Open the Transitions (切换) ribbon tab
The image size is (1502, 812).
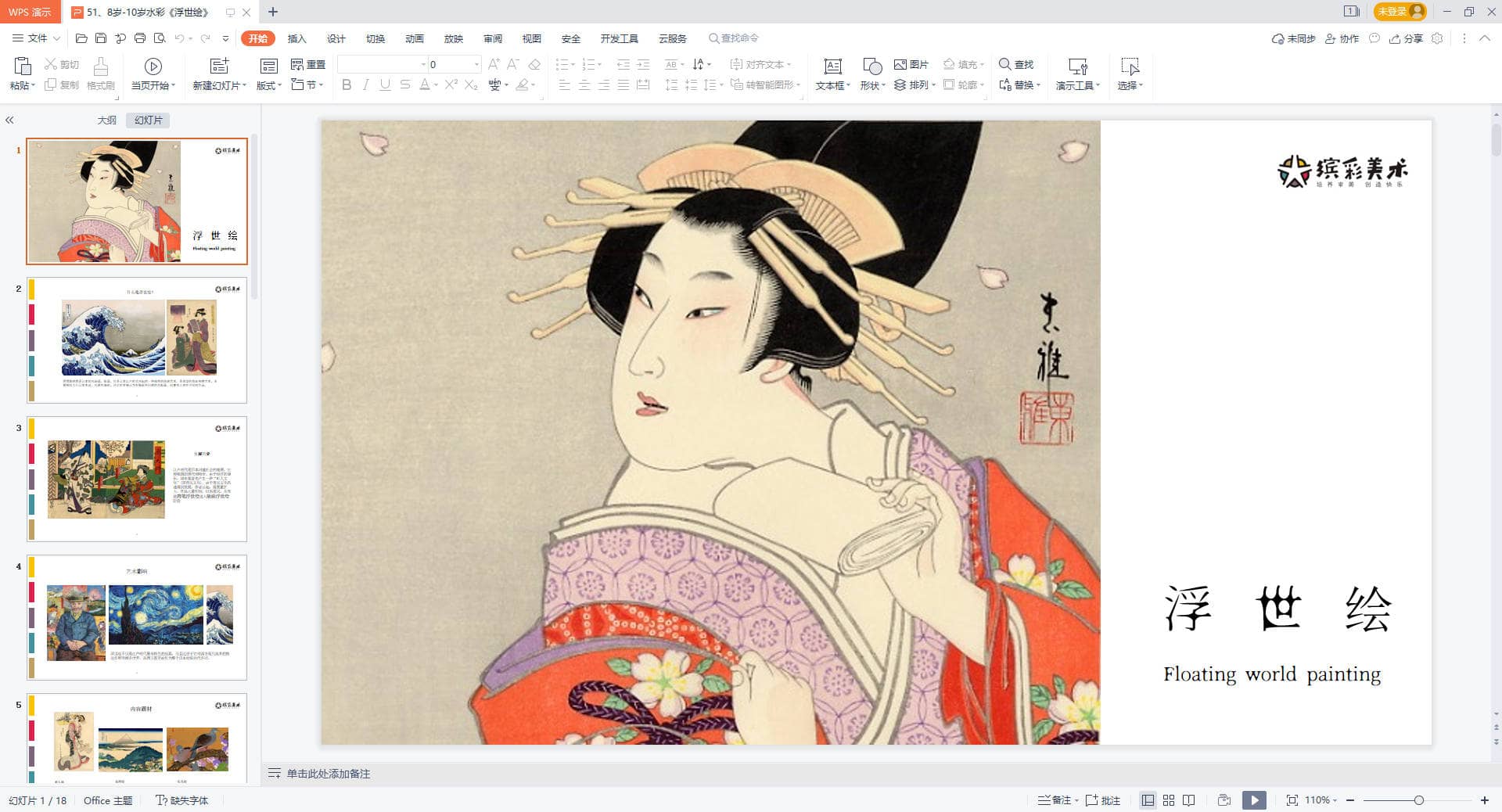point(375,38)
